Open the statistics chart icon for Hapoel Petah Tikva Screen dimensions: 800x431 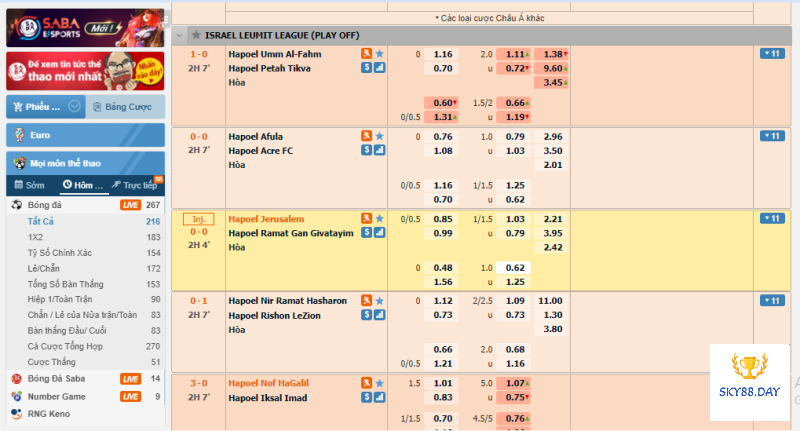[379, 68]
